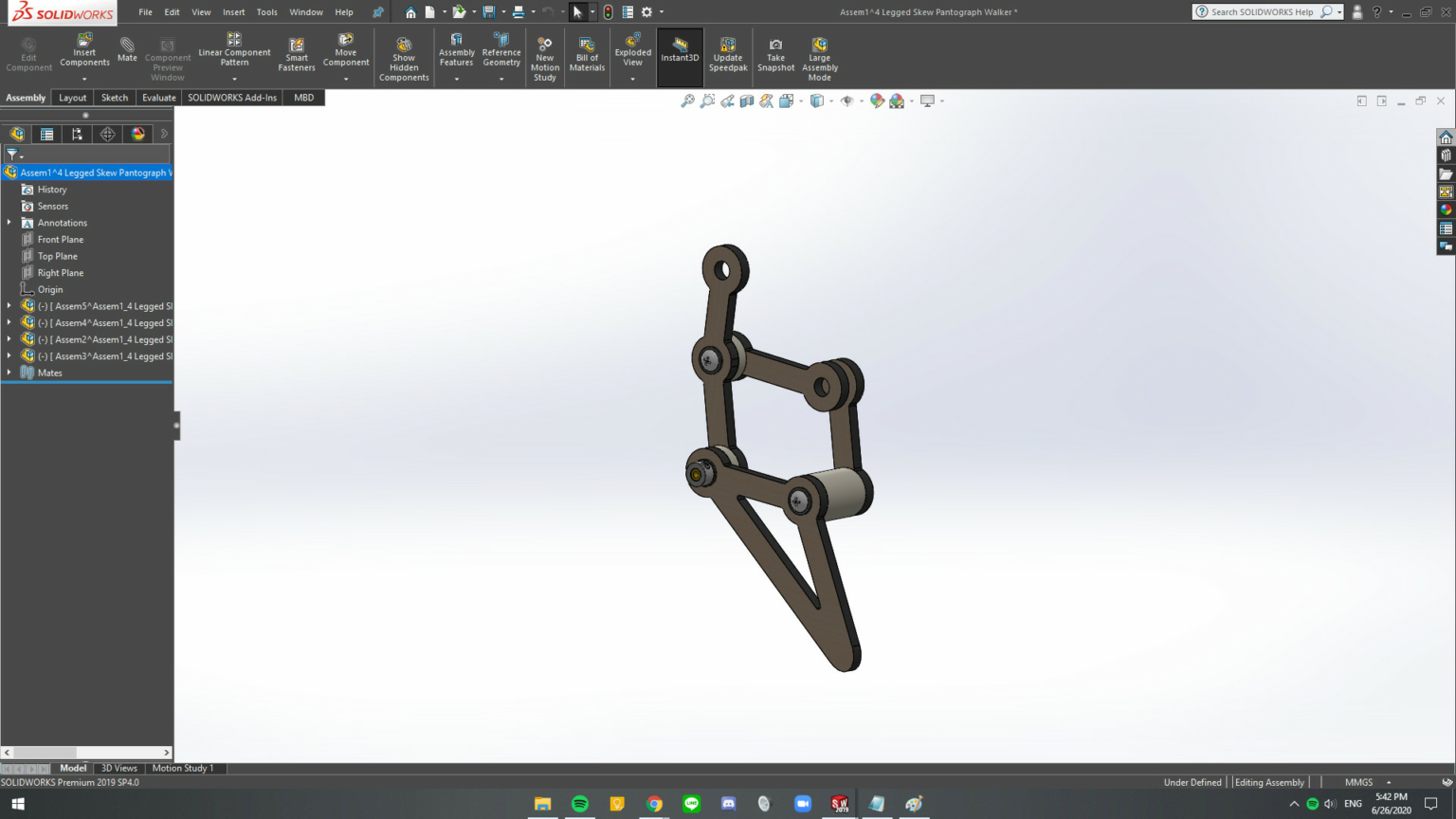The height and width of the screenshot is (819, 1456).
Task: Open Spotify from taskbar
Action: [x=579, y=804]
